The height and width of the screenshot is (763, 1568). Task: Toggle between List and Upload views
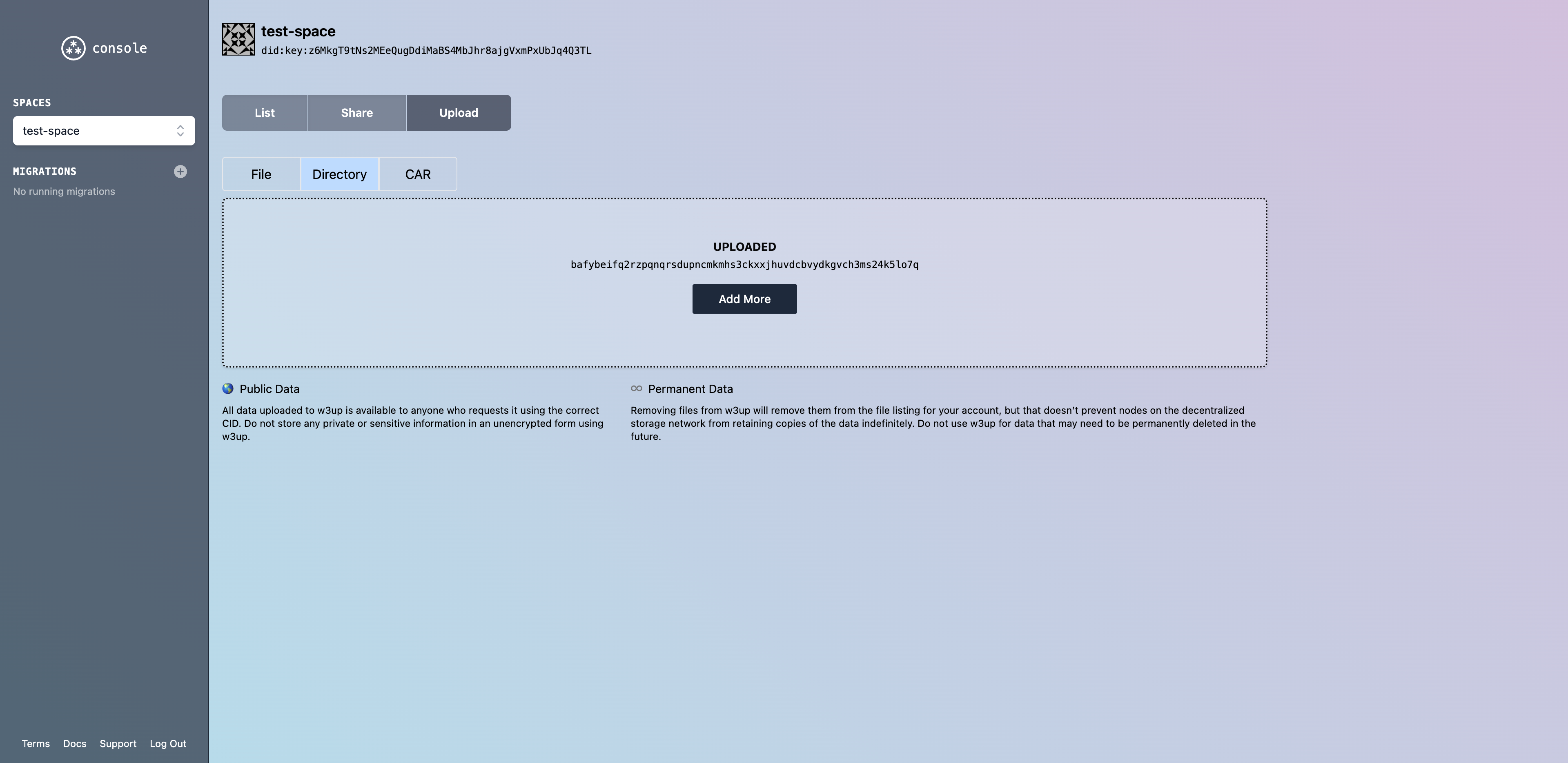pos(264,112)
